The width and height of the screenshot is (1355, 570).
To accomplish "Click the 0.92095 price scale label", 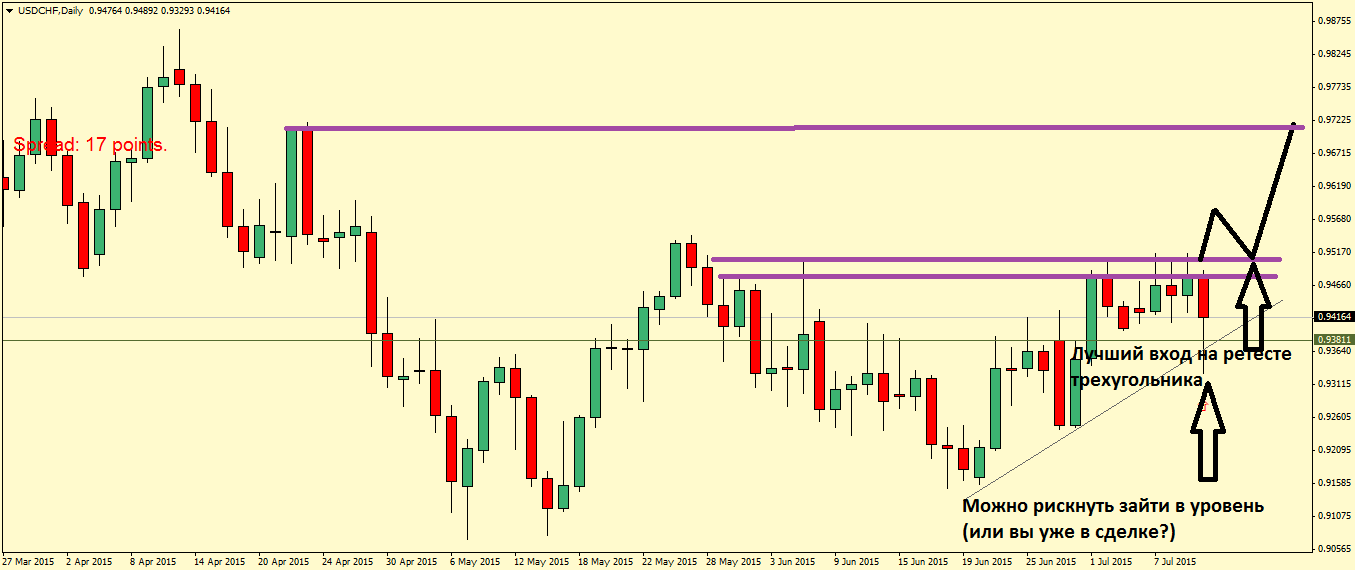I will click(1336, 450).
